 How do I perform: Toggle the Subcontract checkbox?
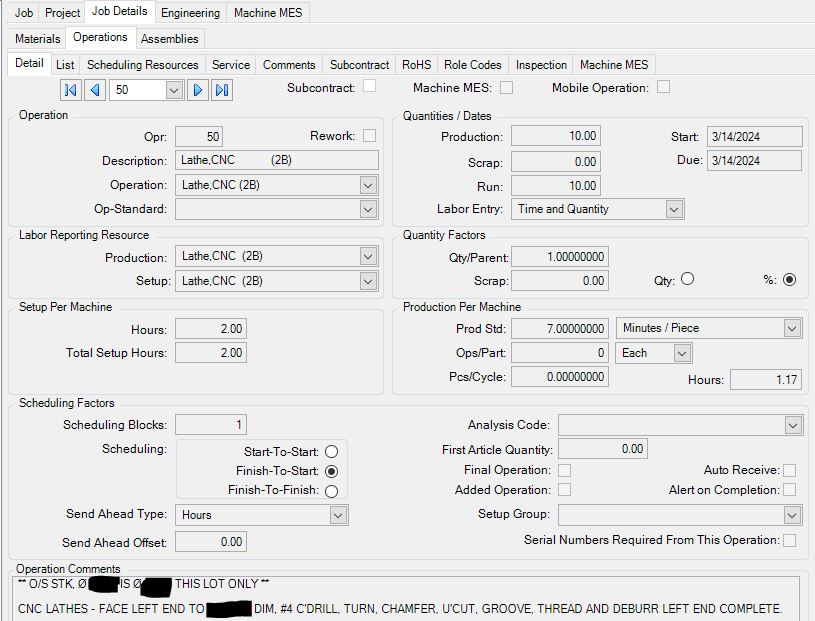click(370, 86)
